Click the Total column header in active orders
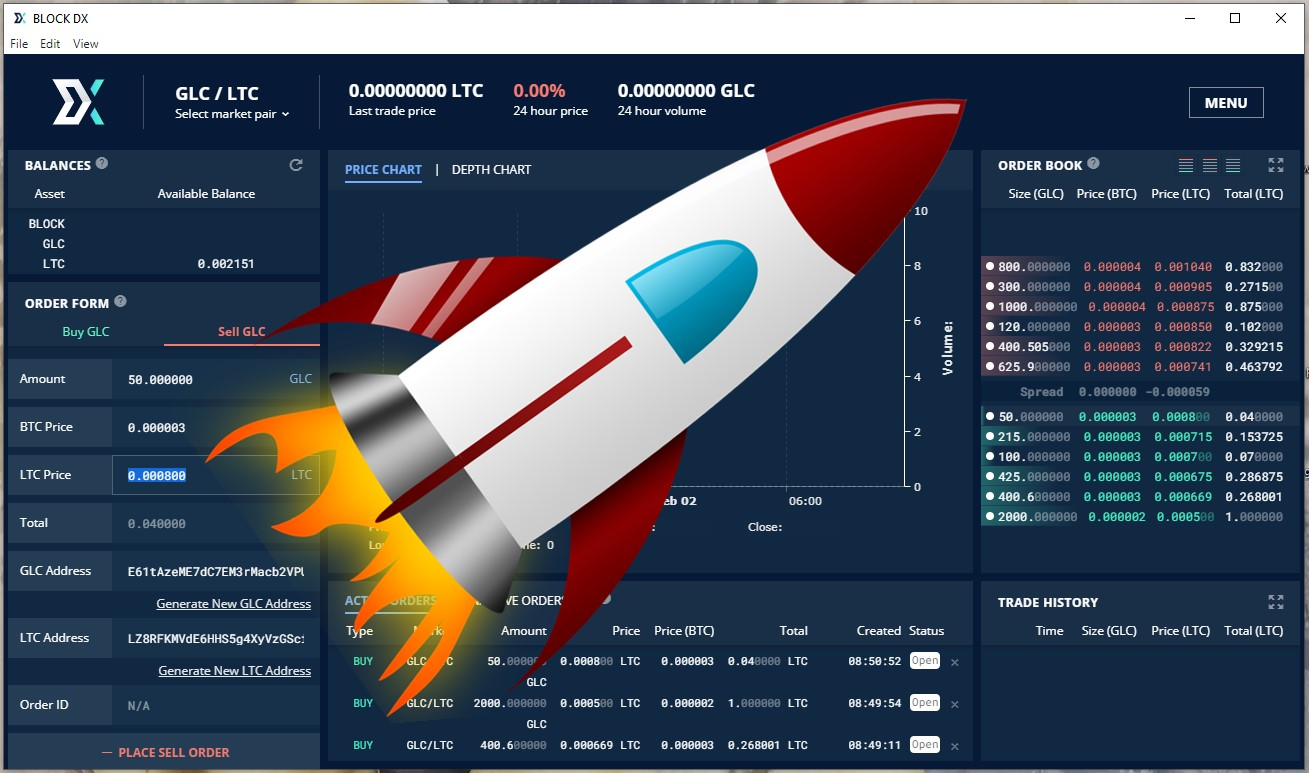This screenshot has height=773, width=1309. coord(794,631)
